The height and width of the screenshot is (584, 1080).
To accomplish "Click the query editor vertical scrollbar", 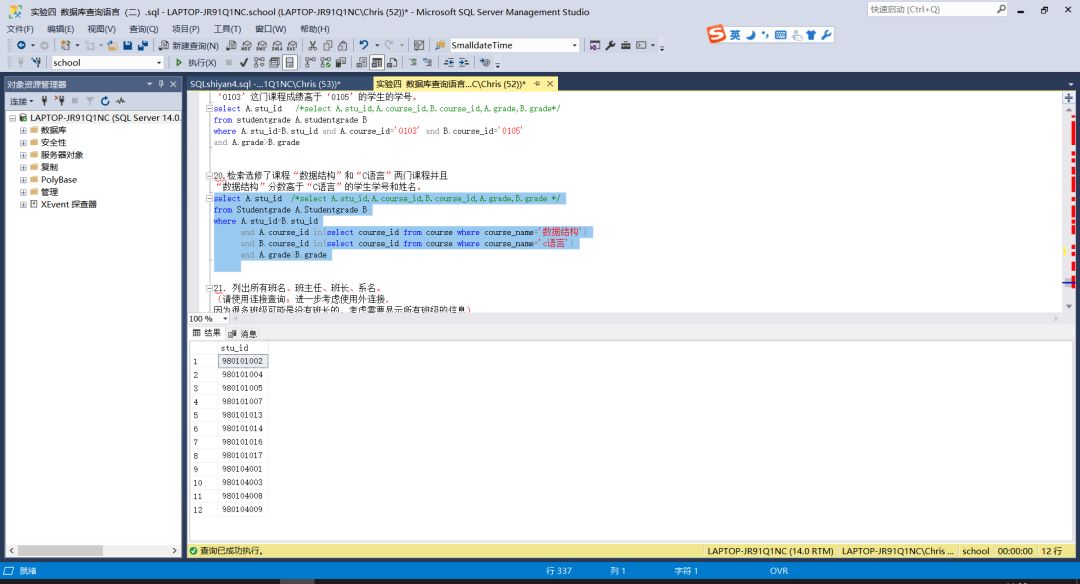I will coord(1068,207).
